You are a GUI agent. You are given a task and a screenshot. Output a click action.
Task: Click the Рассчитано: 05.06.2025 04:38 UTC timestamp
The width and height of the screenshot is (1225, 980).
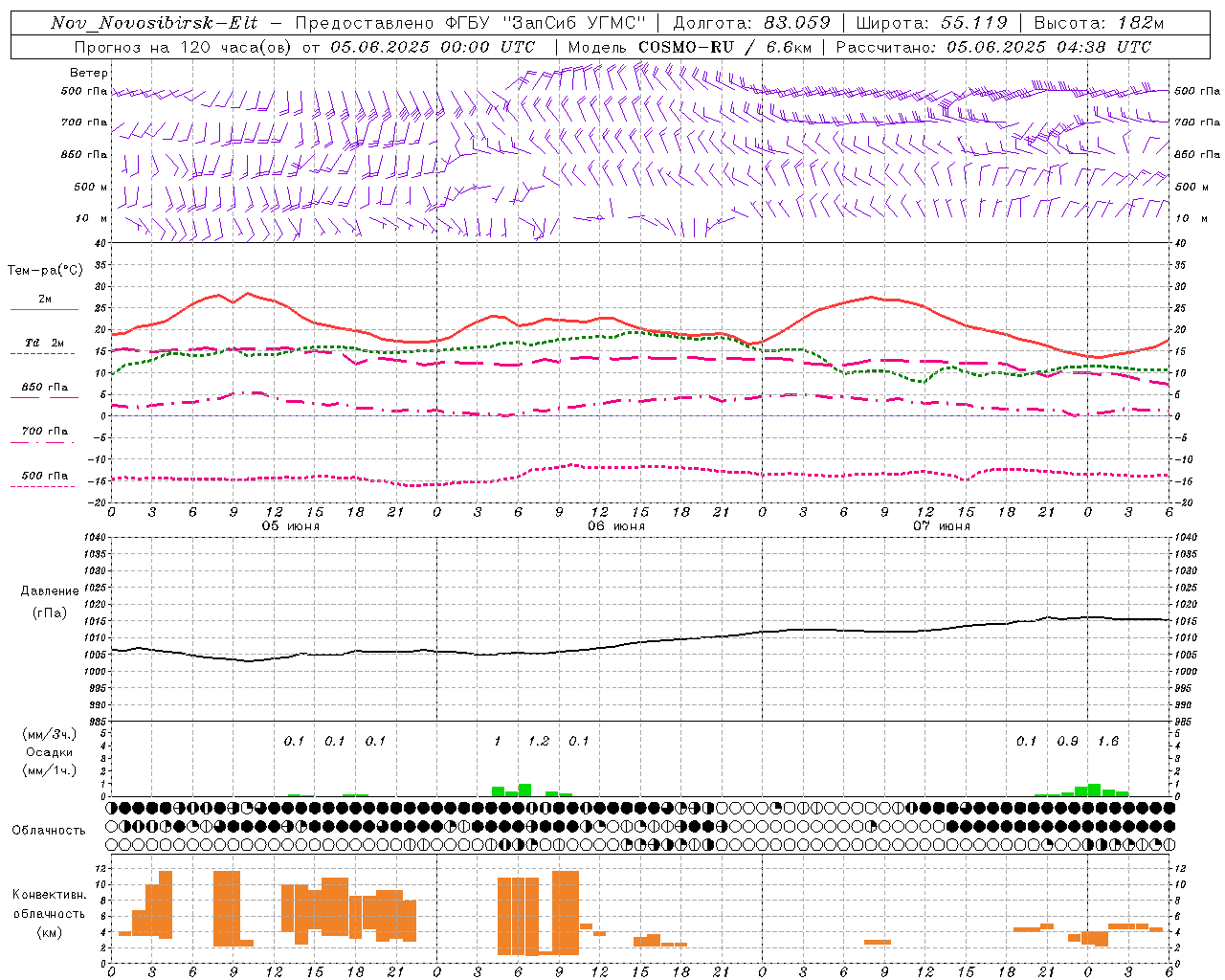click(993, 47)
